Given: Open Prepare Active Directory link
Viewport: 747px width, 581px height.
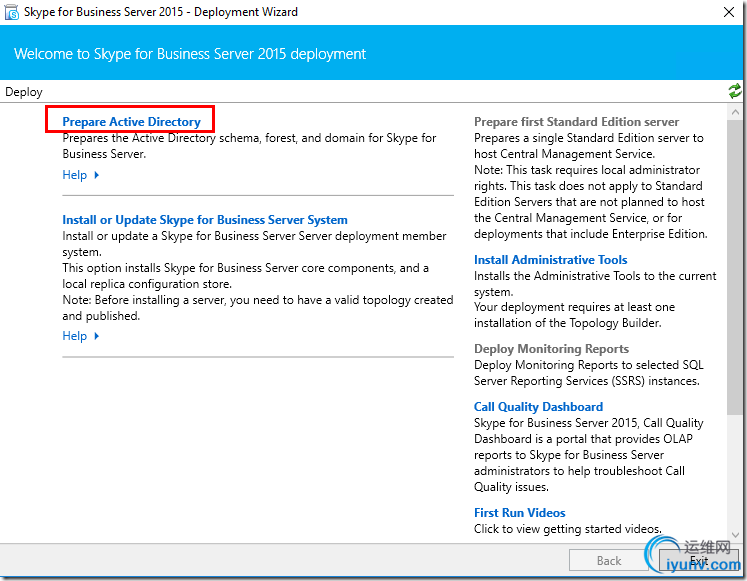Looking at the screenshot, I should 131,121.
